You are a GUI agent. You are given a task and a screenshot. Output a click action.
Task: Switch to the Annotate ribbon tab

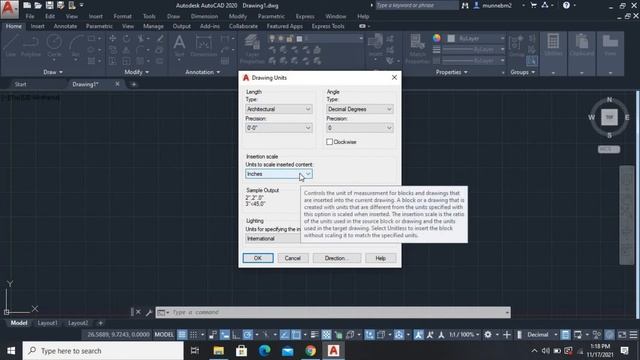[65, 26]
